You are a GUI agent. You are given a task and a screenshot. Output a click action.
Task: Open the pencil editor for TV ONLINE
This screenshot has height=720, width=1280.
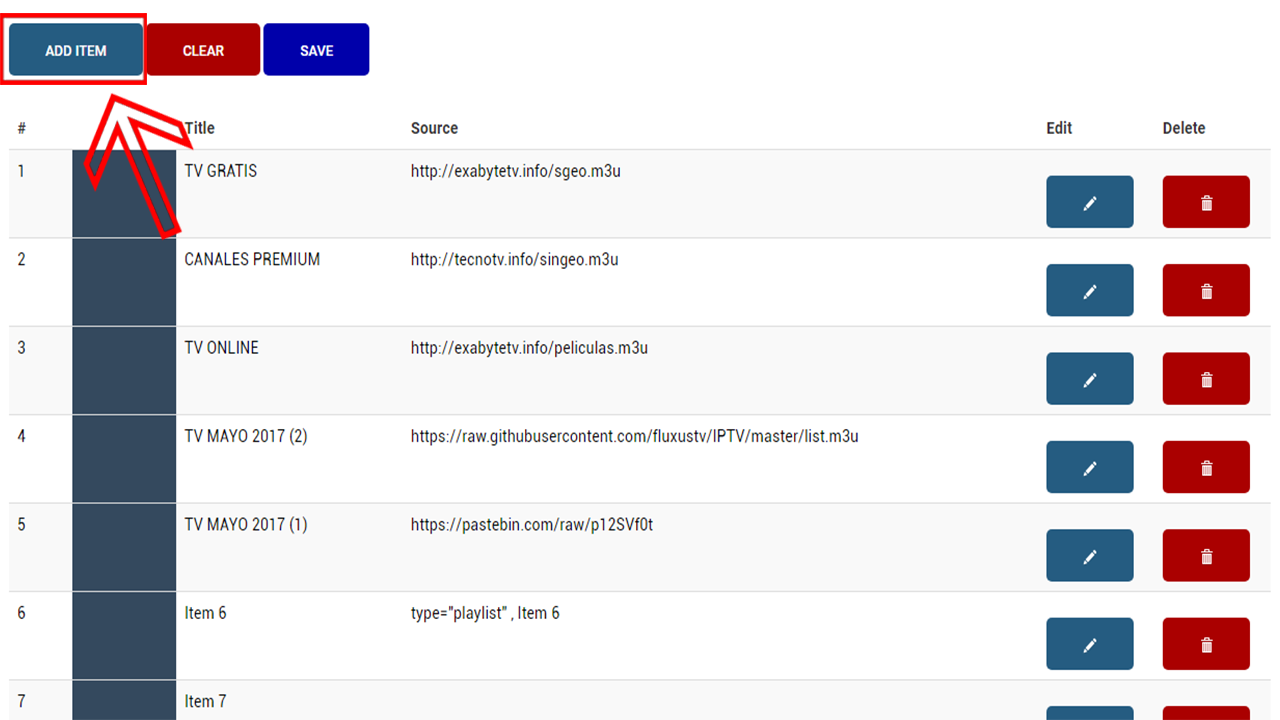(x=1090, y=379)
